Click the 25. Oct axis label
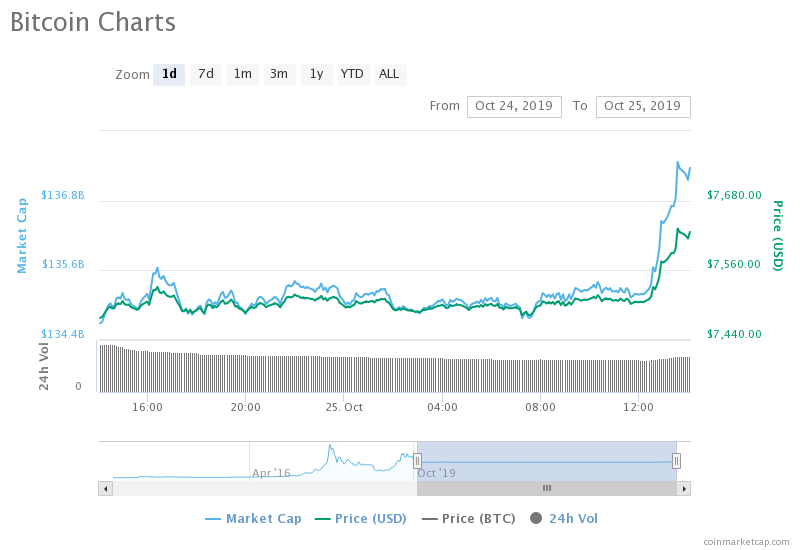Screen dimensions: 800x550 click(x=344, y=408)
